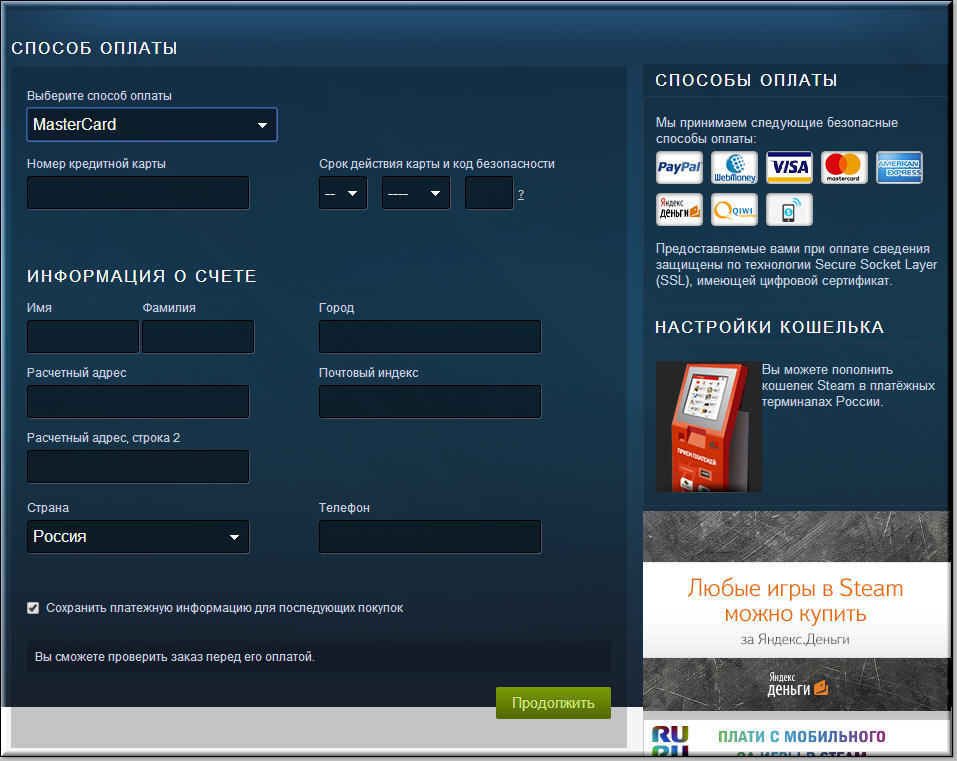Click the Яндекс Деньги payment icon

(x=679, y=210)
